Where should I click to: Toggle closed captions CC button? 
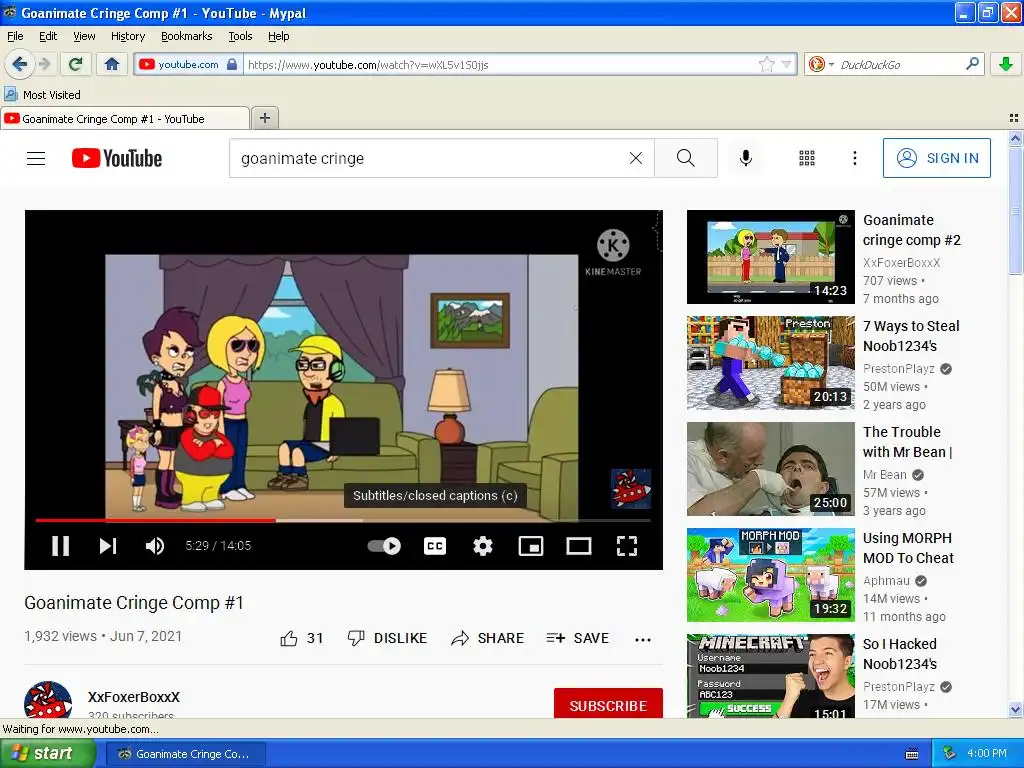[435, 546]
